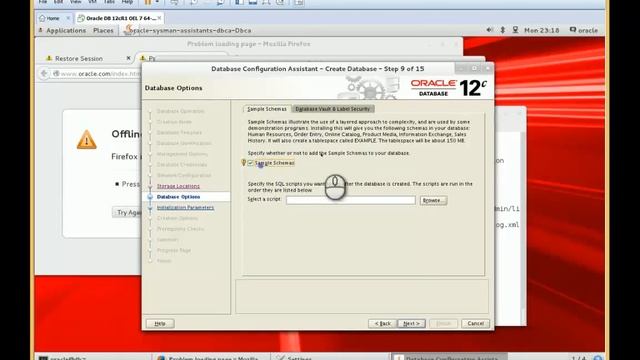Cancel the database creation wizard

476,323
